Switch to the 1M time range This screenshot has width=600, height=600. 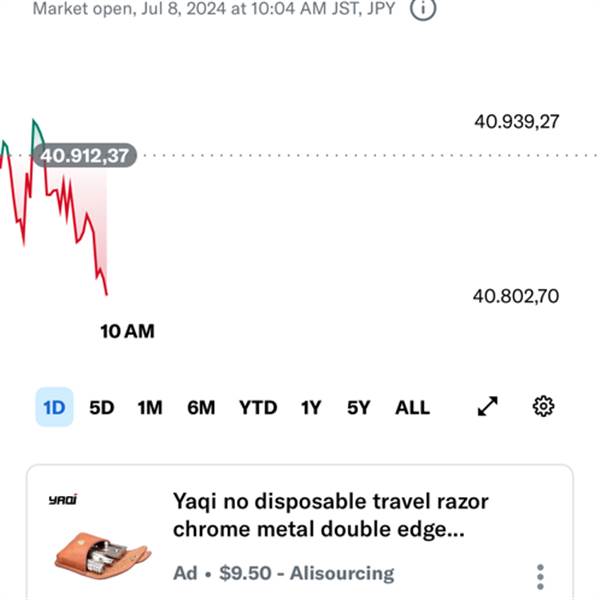pyautogui.click(x=150, y=408)
